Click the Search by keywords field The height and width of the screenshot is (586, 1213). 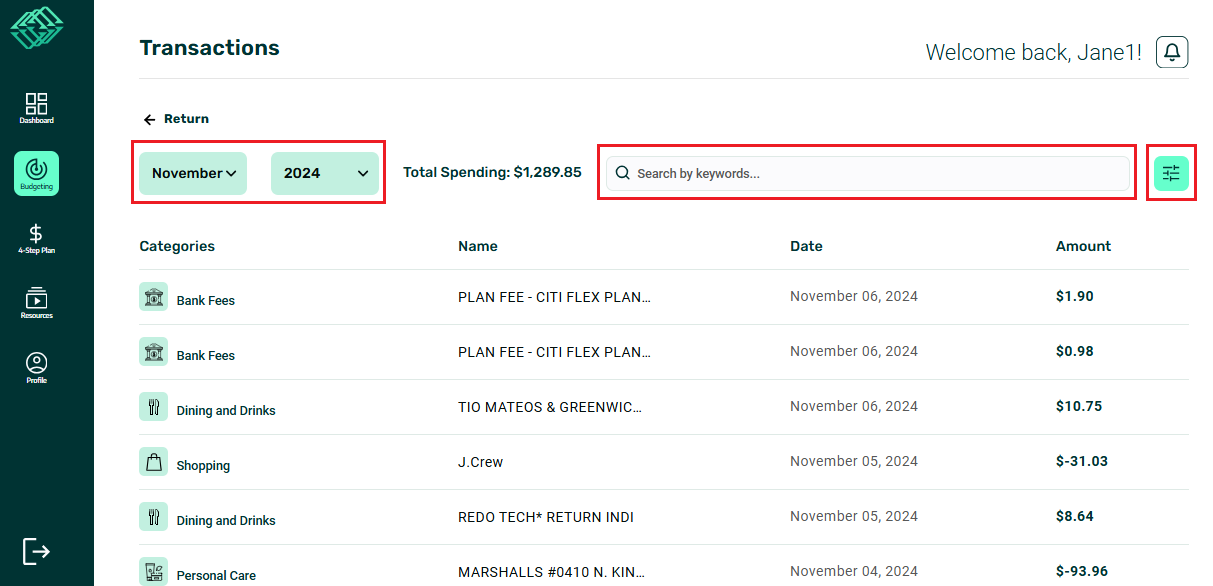tap(866, 172)
